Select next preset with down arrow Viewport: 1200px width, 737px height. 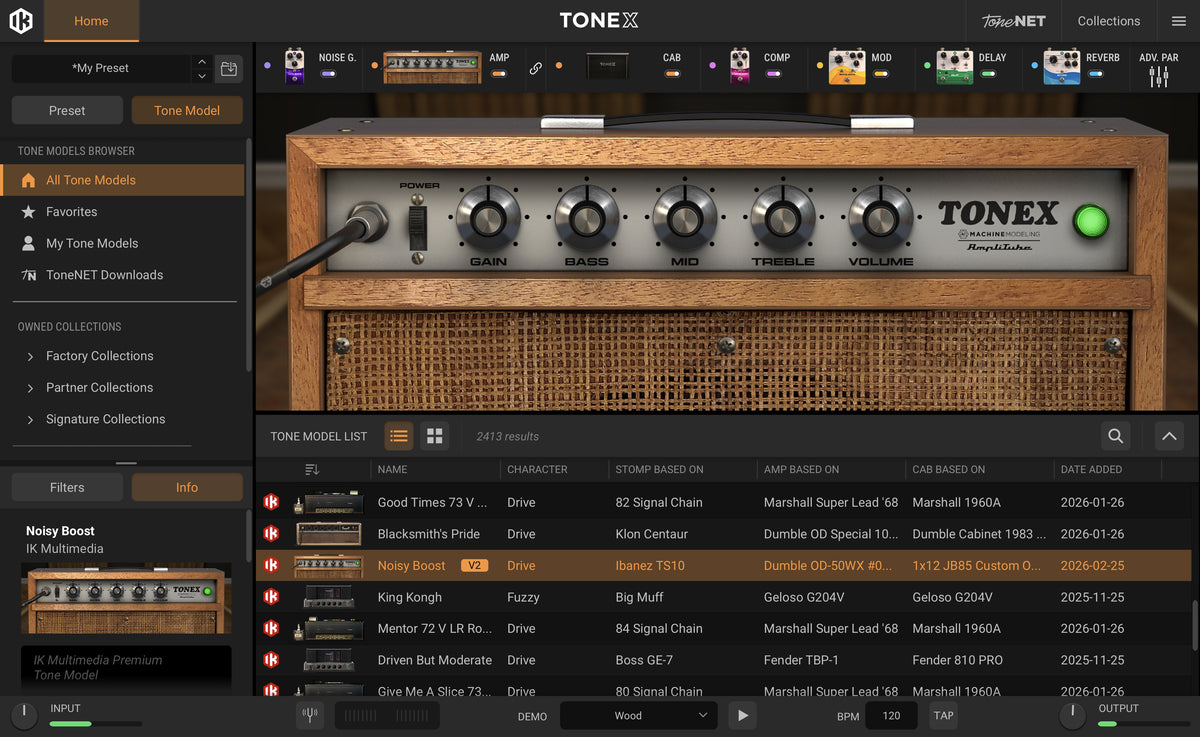pos(202,76)
